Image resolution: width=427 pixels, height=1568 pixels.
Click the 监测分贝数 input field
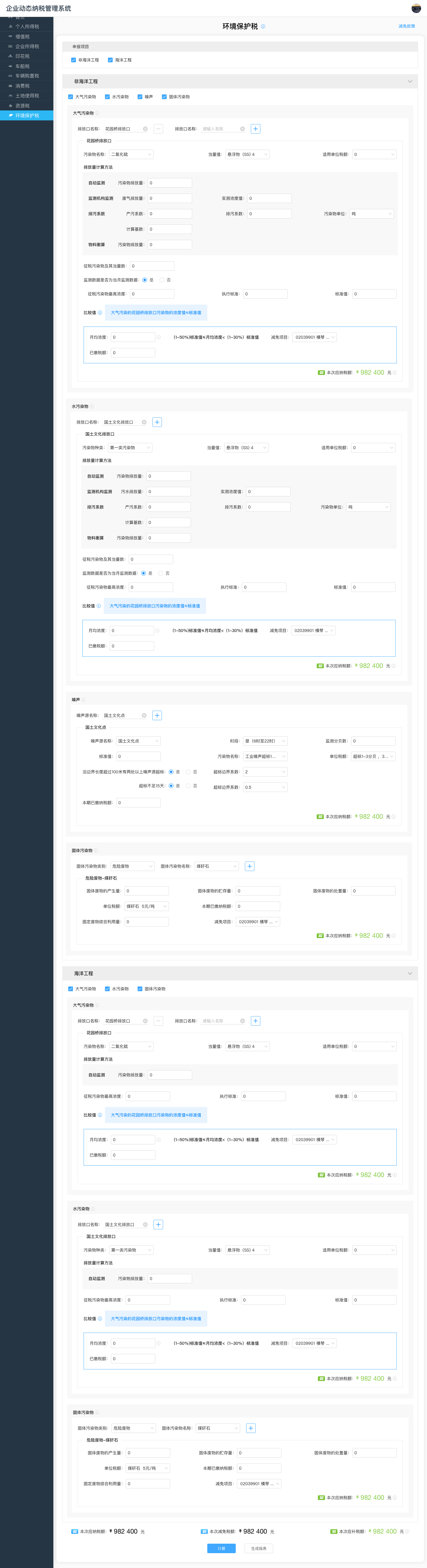(x=373, y=741)
